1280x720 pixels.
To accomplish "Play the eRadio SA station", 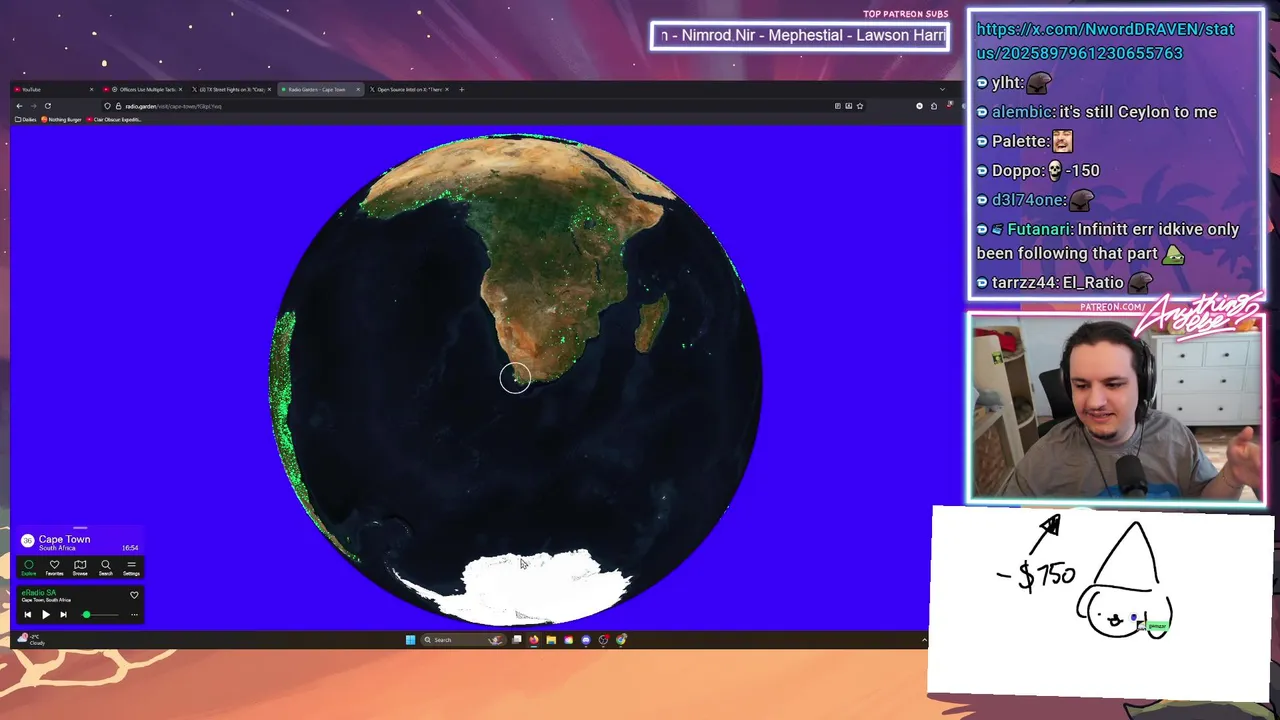I will [x=46, y=615].
